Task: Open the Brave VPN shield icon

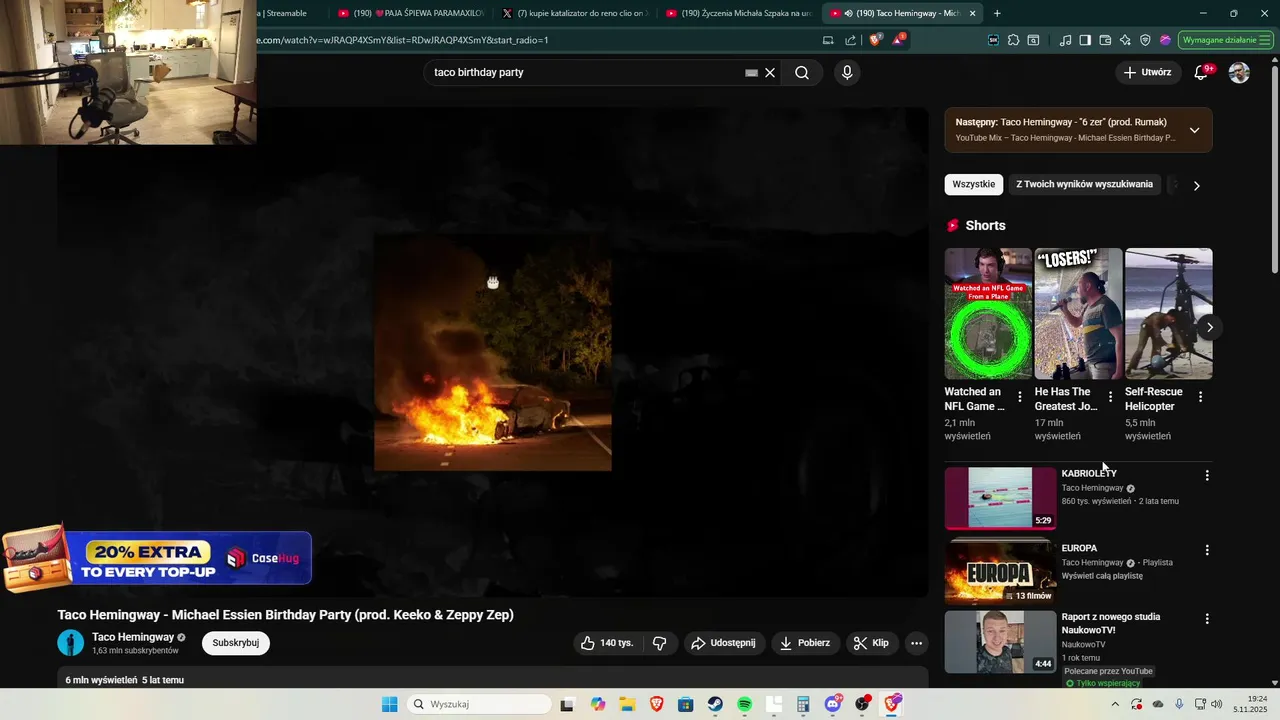Action: pyautogui.click(x=1145, y=40)
